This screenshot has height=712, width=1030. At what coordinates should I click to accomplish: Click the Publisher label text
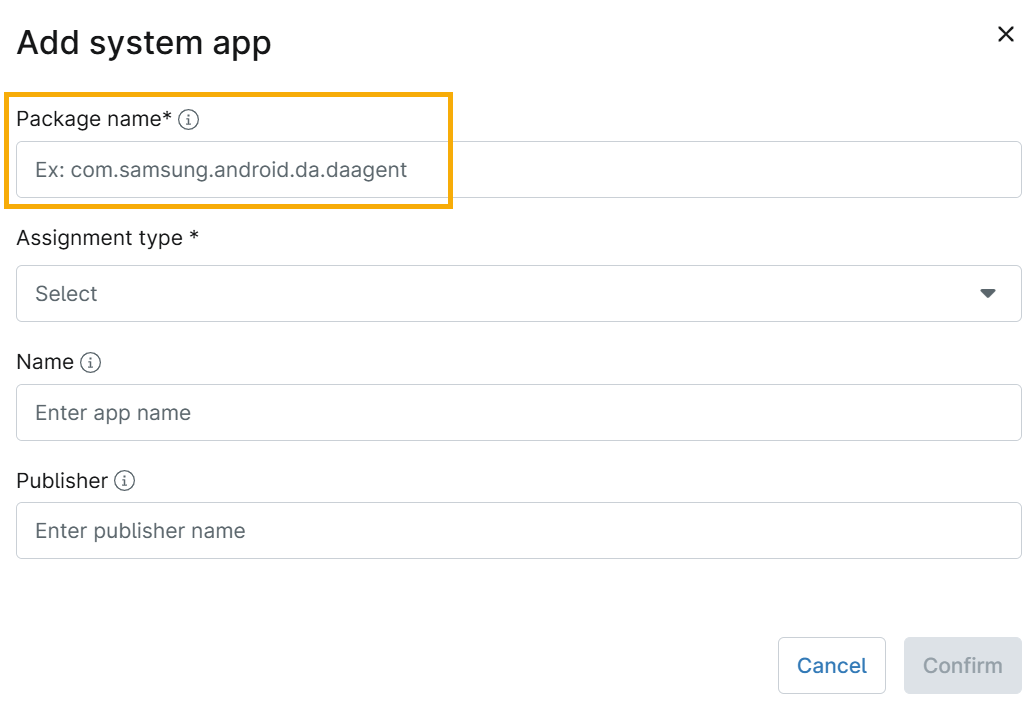[62, 481]
